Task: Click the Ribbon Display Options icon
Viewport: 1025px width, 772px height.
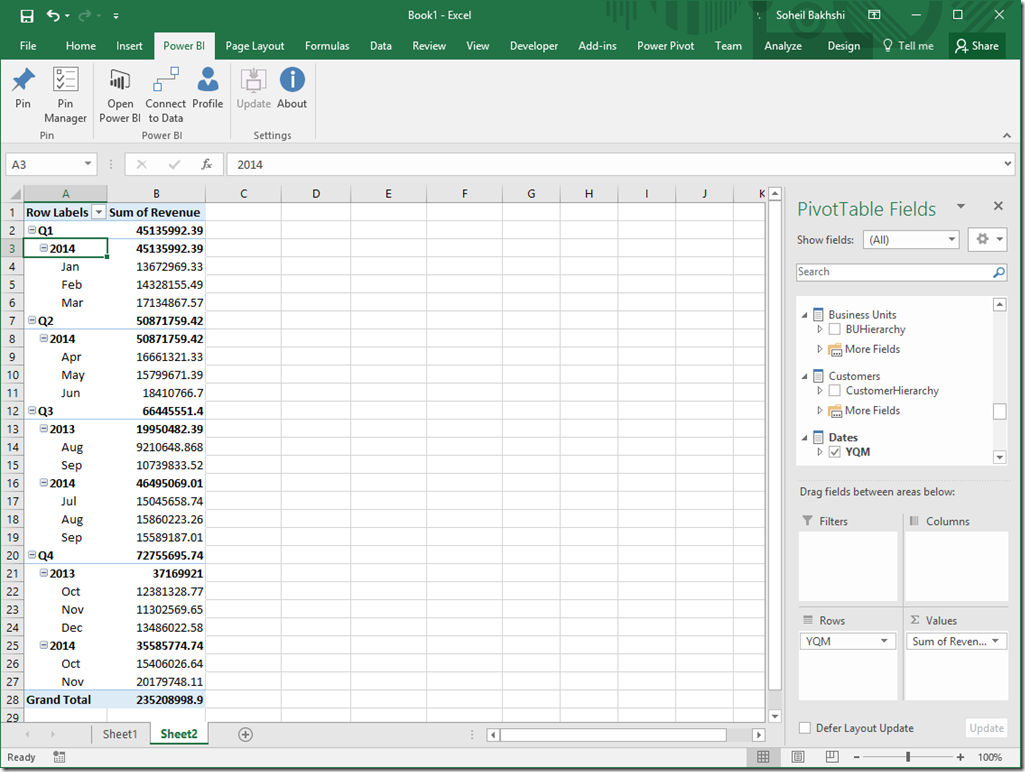Action: pos(874,14)
